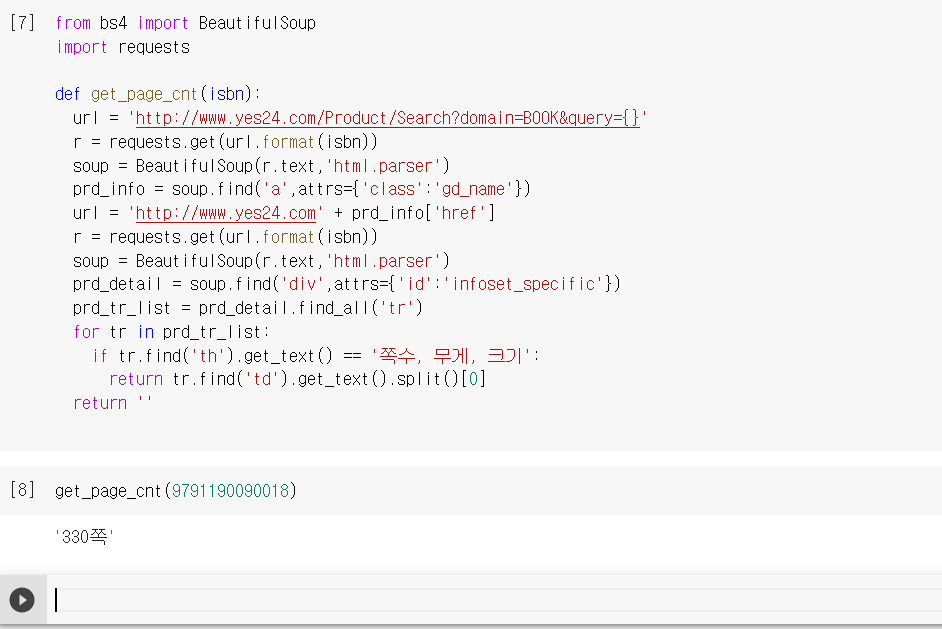This screenshot has width=942, height=629.
Task: Click the output text '330쪽'
Action: coord(85,536)
